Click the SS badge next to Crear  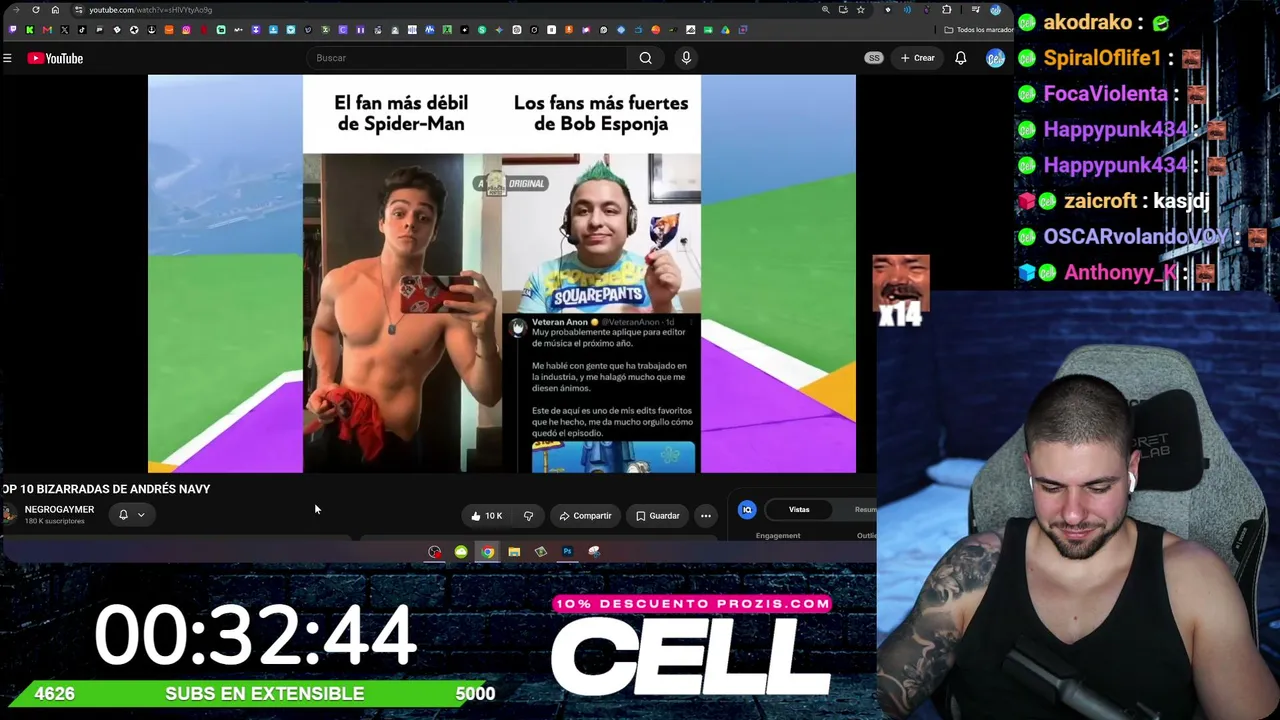[874, 58]
